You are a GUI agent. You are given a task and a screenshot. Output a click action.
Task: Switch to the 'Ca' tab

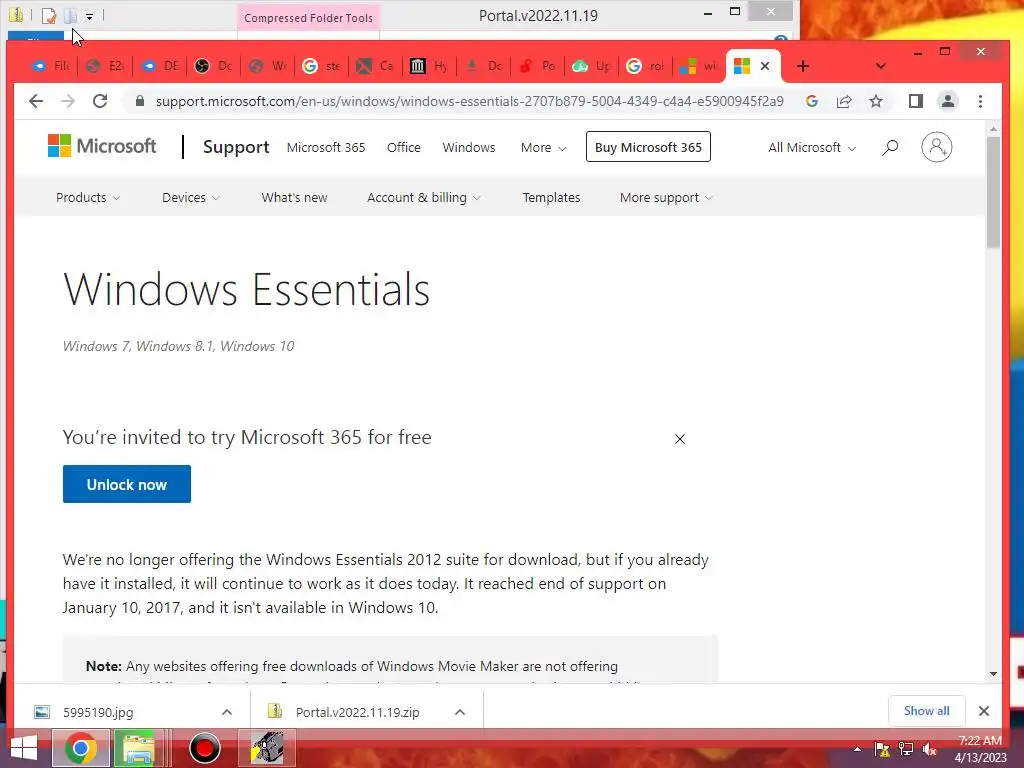click(376, 66)
